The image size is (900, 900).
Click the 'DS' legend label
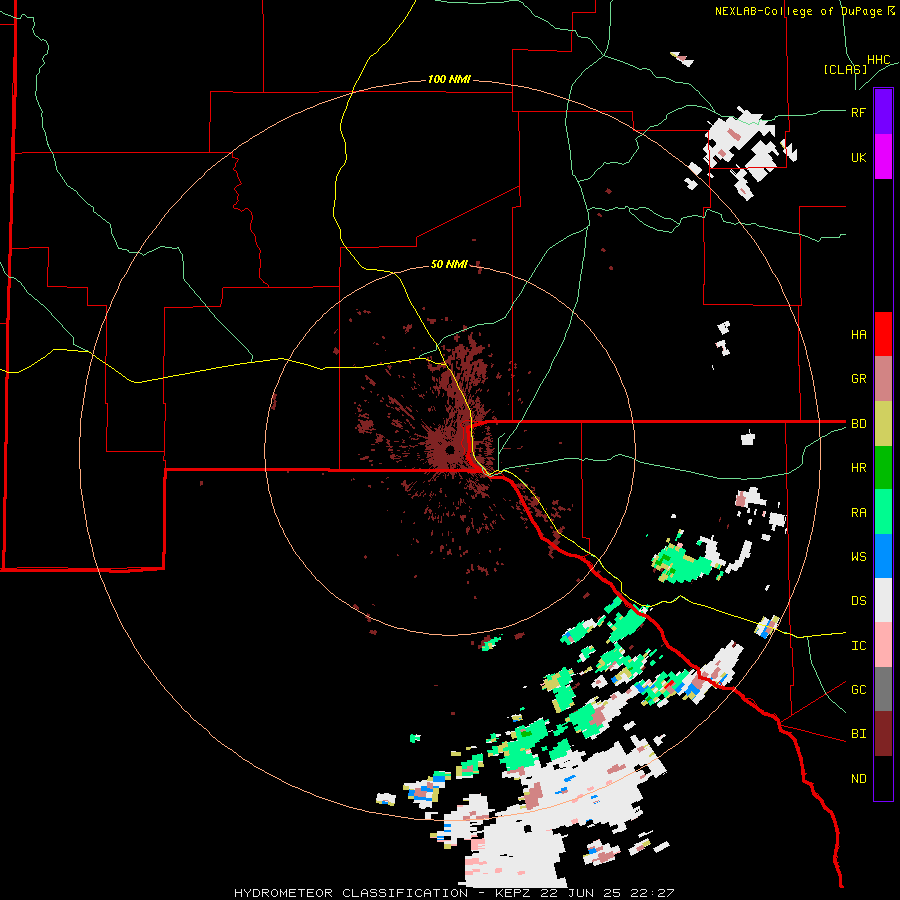(858, 601)
